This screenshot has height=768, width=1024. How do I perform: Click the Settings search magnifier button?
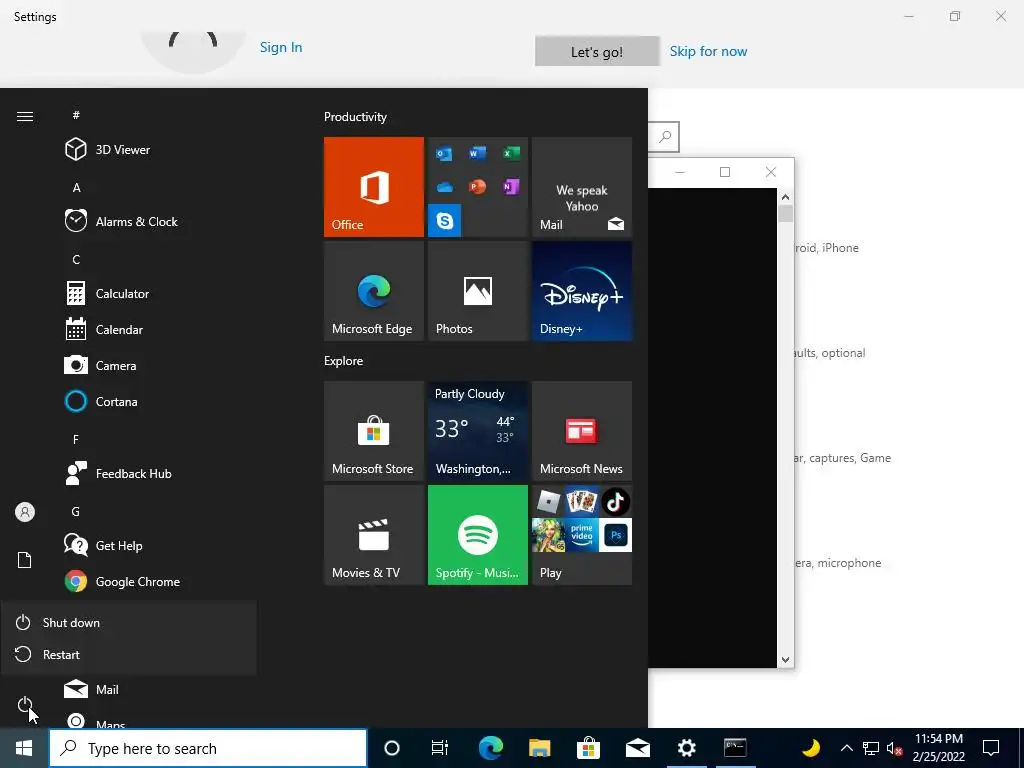coord(665,136)
